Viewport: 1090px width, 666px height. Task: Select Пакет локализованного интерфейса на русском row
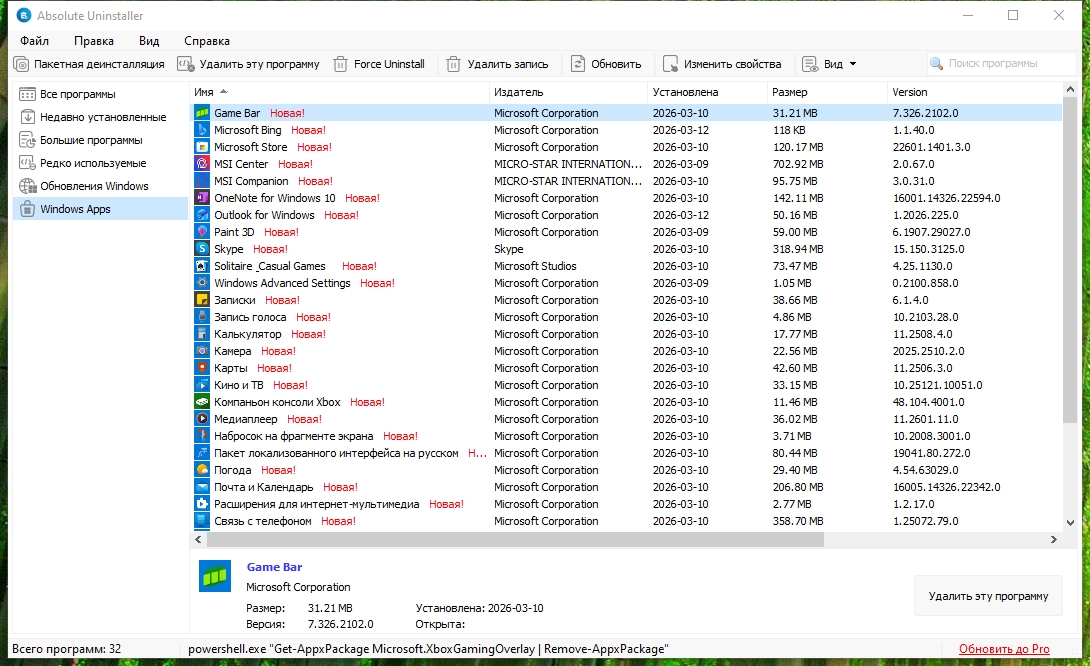pos(626,453)
